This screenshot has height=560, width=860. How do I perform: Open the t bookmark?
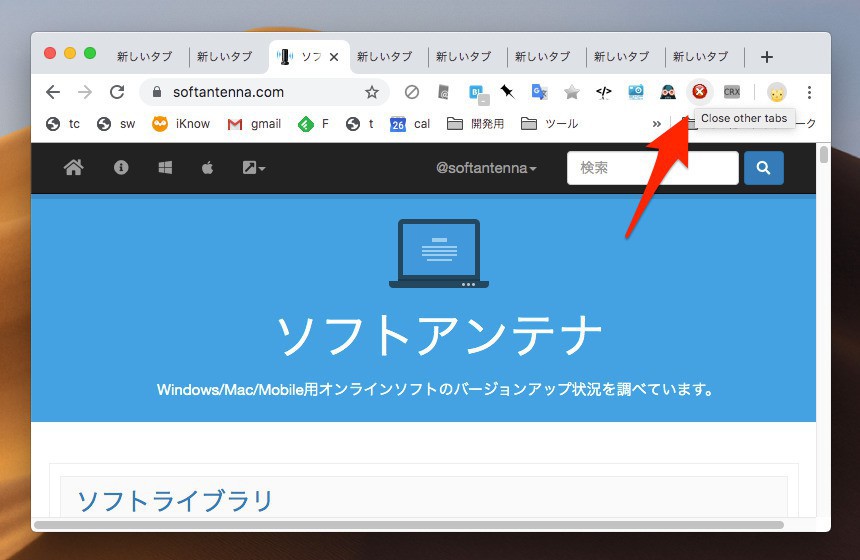coord(360,124)
